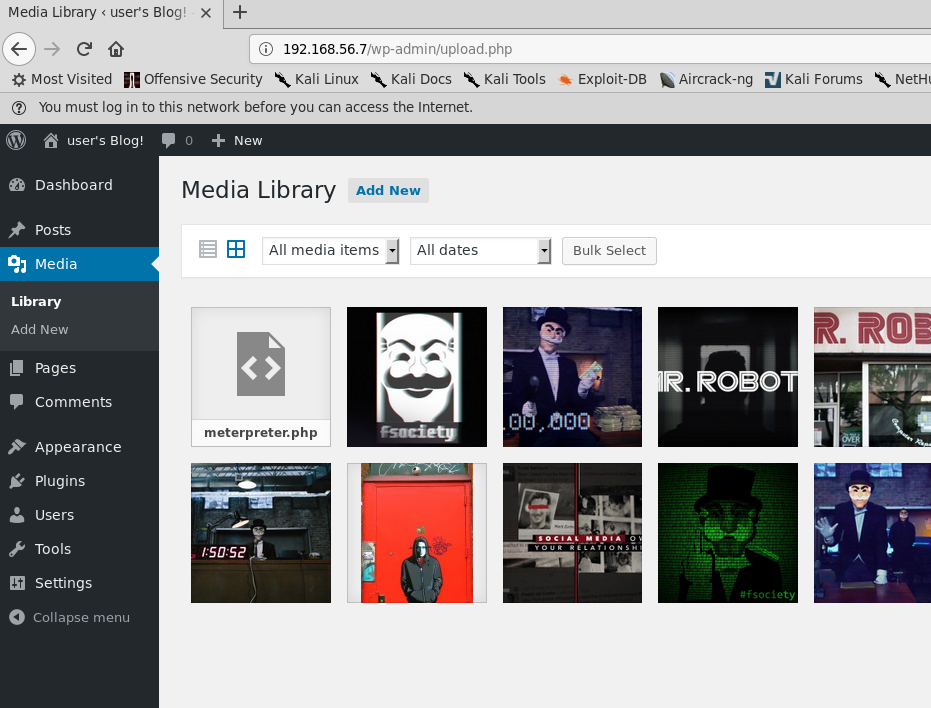Click the Settings sliders icon
This screenshot has height=708, width=931.
[x=17, y=583]
